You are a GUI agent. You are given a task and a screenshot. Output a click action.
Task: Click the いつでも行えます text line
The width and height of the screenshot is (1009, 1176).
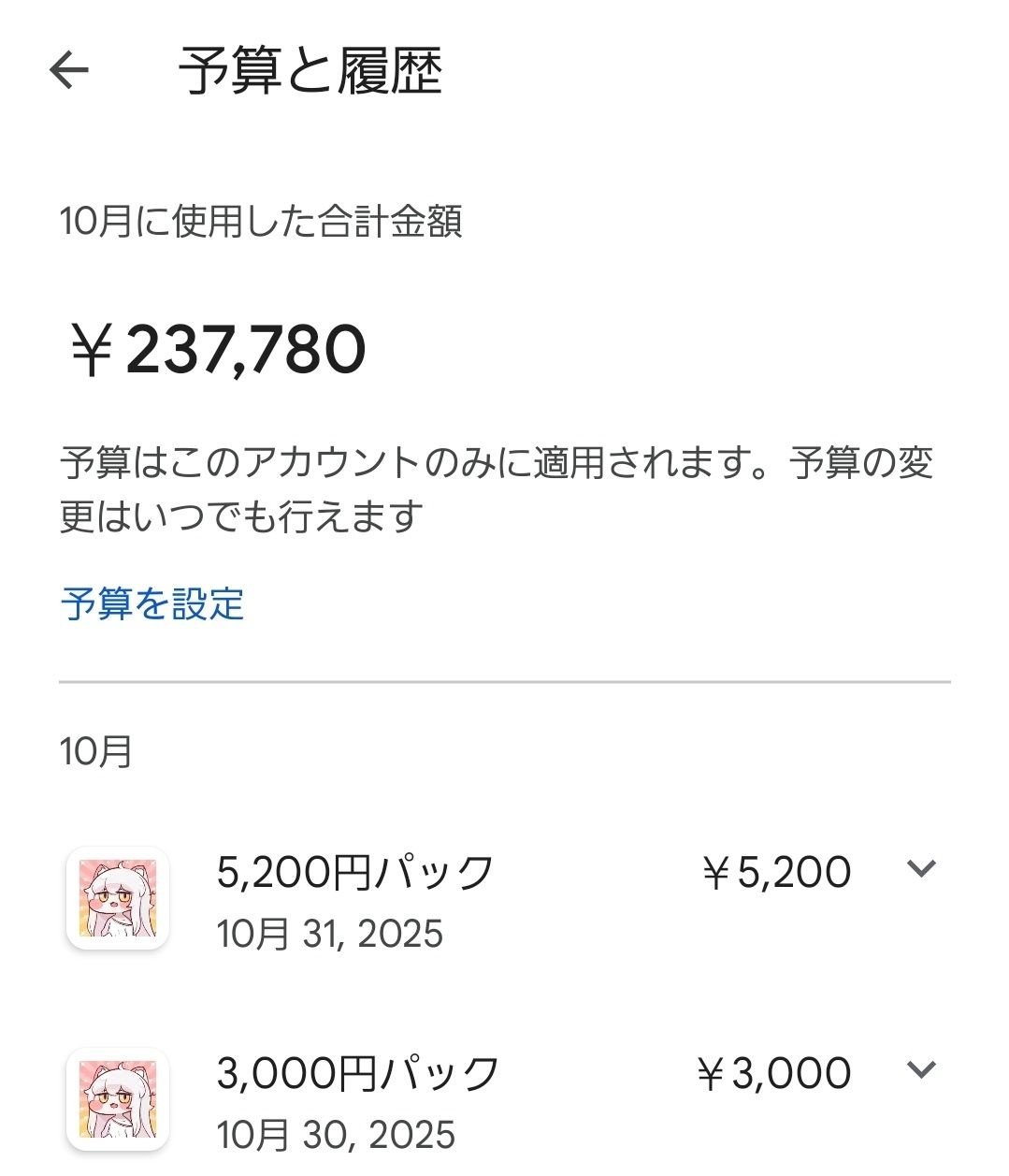point(241,516)
